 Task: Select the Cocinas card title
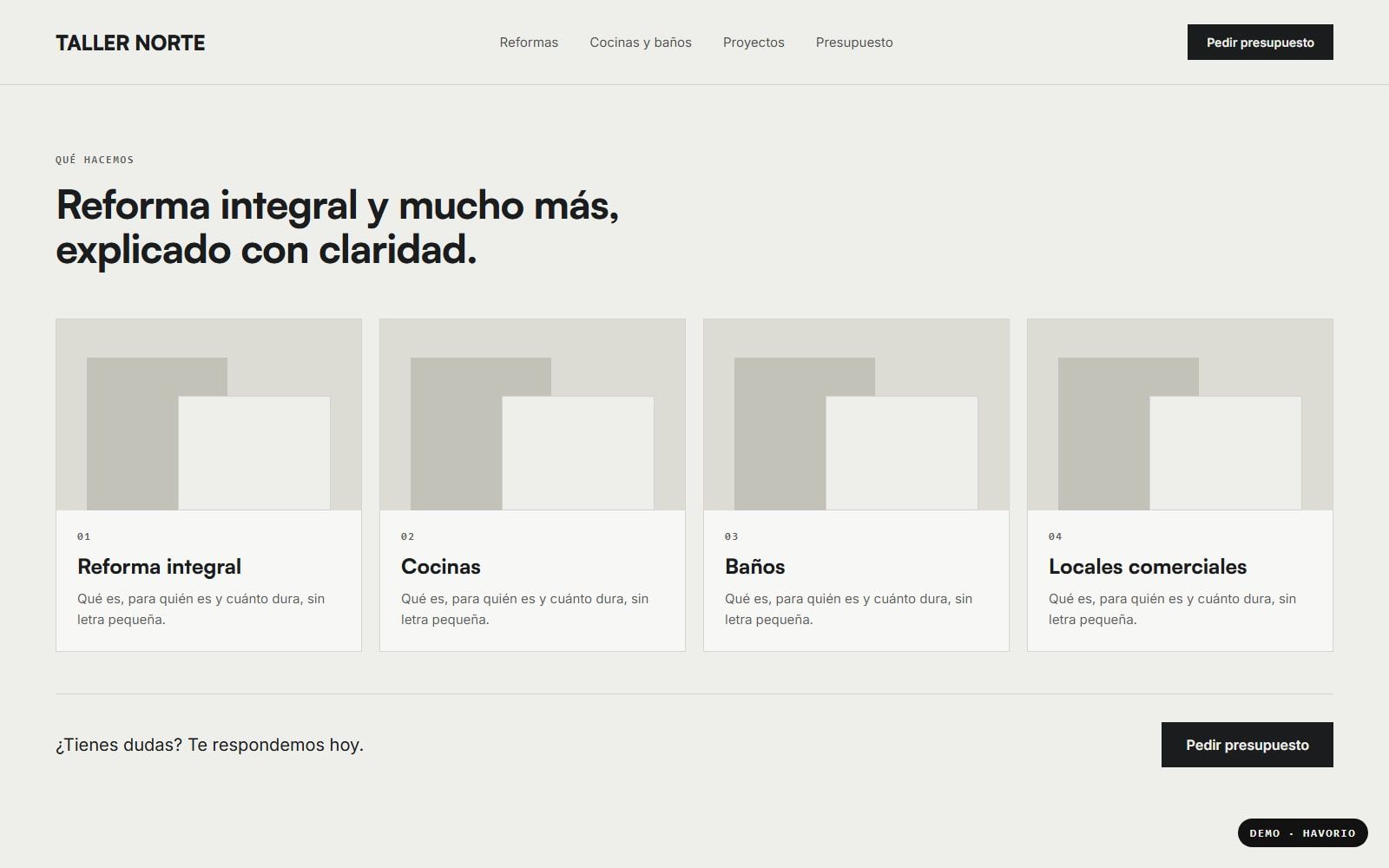pyautogui.click(x=441, y=567)
